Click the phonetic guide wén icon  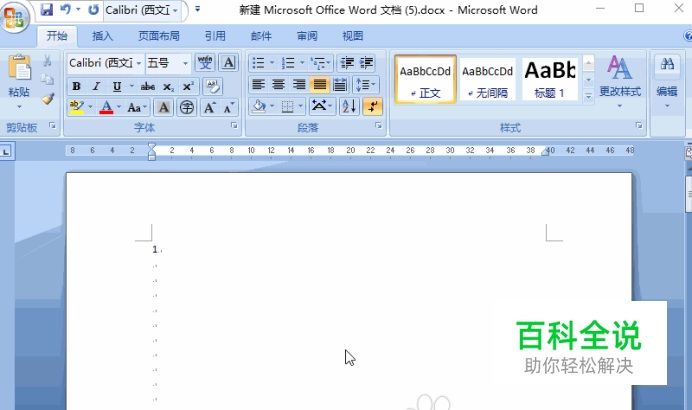click(205, 63)
